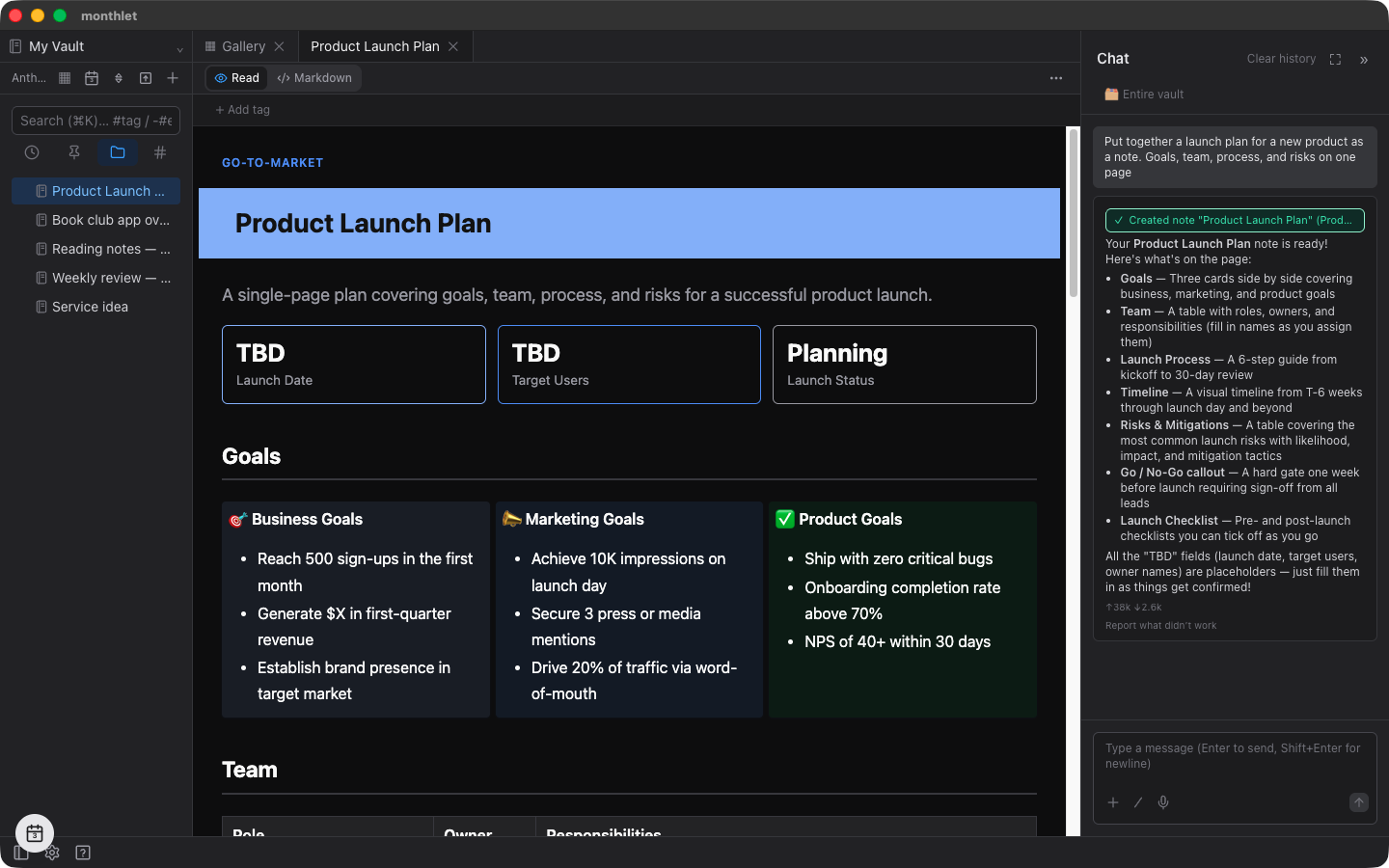This screenshot has width=1389, height=868.
Task: Expand chat to fullscreen icon
Action: point(1335,60)
